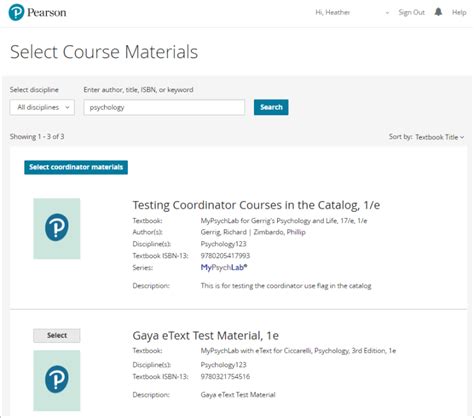This screenshot has height=418, width=474.
Task: Click the Pearson wordmark text
Action: tap(47, 13)
